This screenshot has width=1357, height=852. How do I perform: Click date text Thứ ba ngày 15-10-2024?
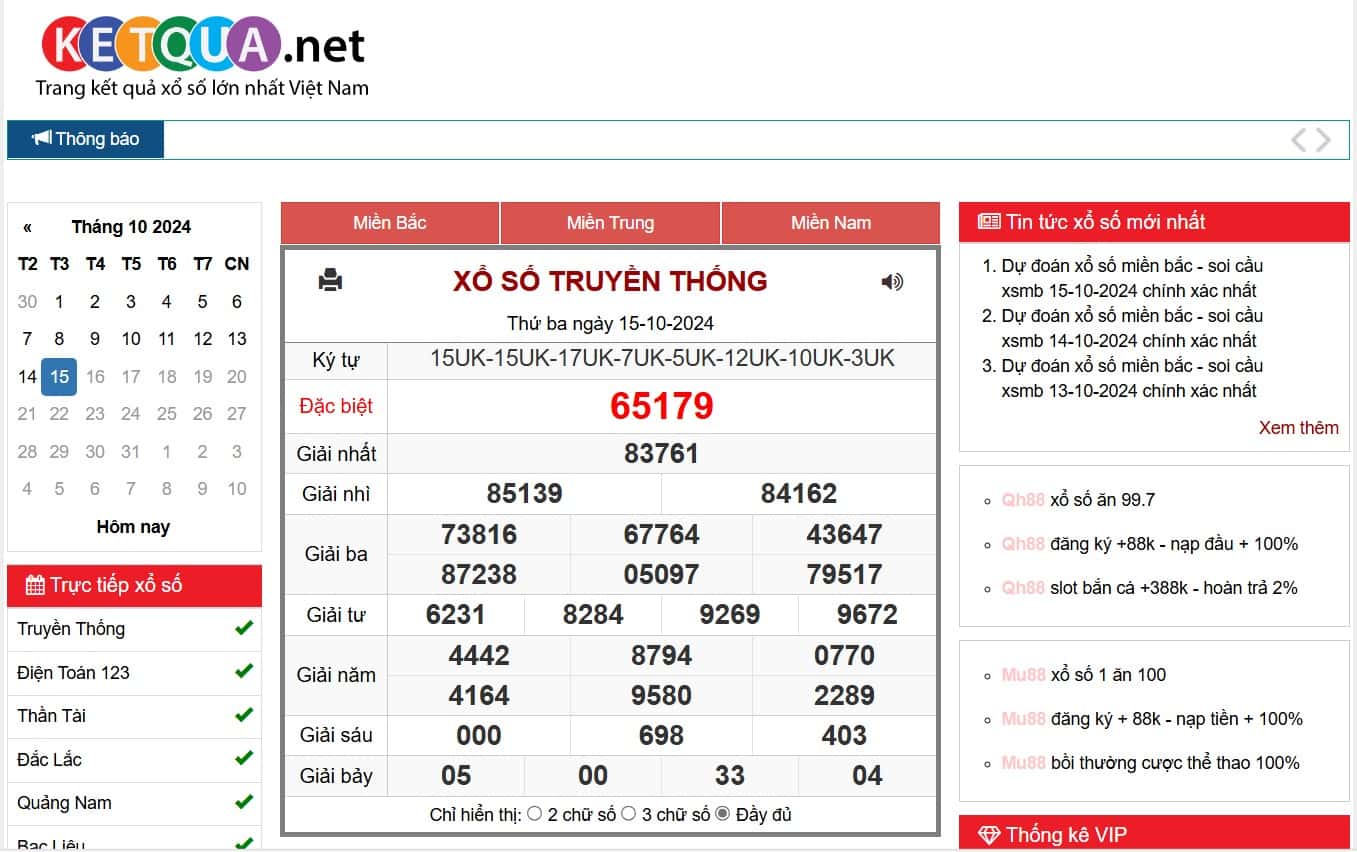(x=610, y=323)
